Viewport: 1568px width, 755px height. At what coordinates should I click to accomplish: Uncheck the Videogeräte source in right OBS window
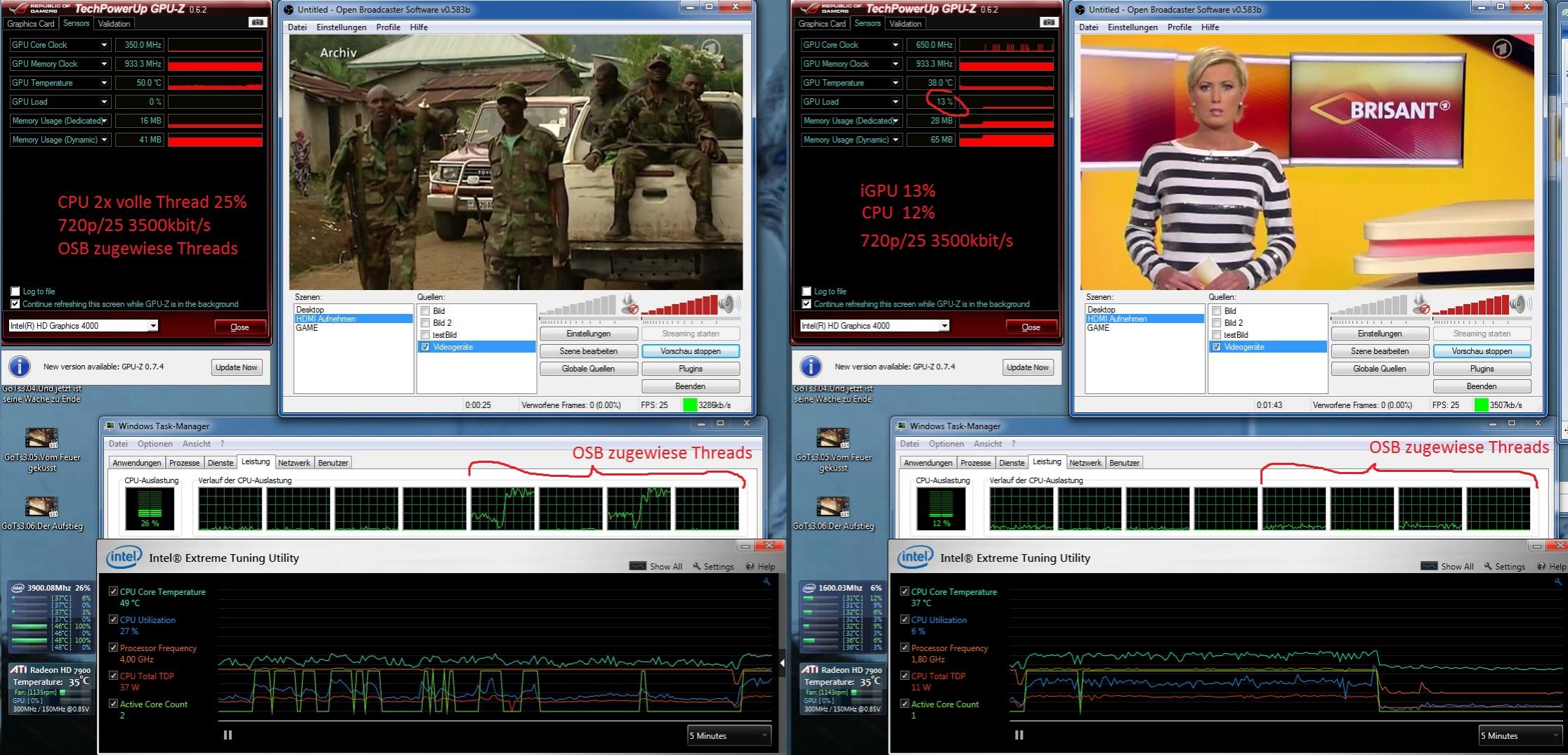point(1216,347)
